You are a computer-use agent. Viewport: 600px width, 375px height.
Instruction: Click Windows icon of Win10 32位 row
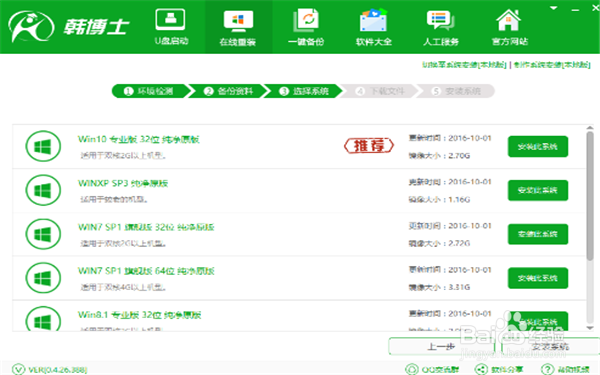point(43,146)
